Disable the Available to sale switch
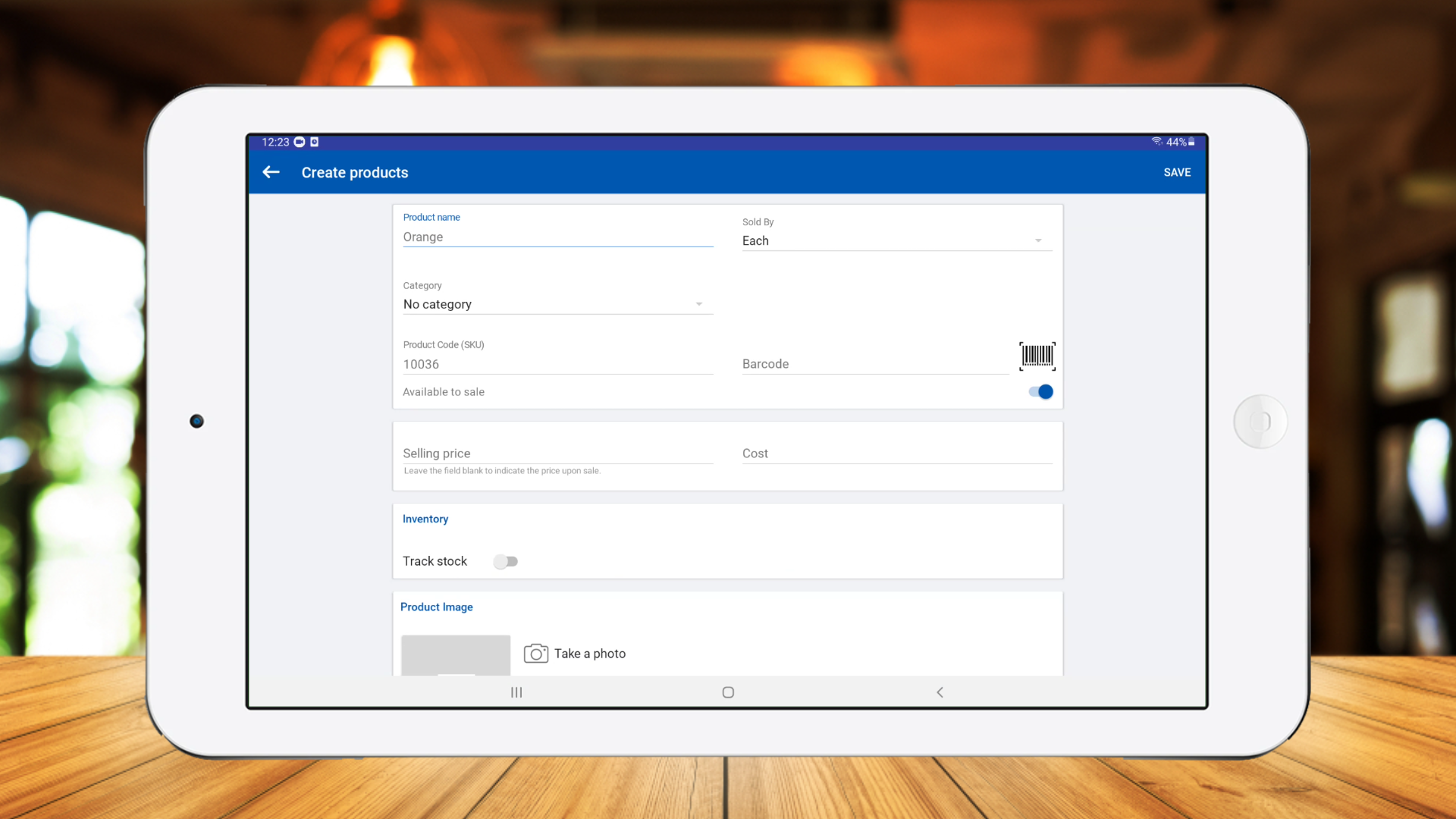Screen dimensions: 1456x819 [1040, 392]
